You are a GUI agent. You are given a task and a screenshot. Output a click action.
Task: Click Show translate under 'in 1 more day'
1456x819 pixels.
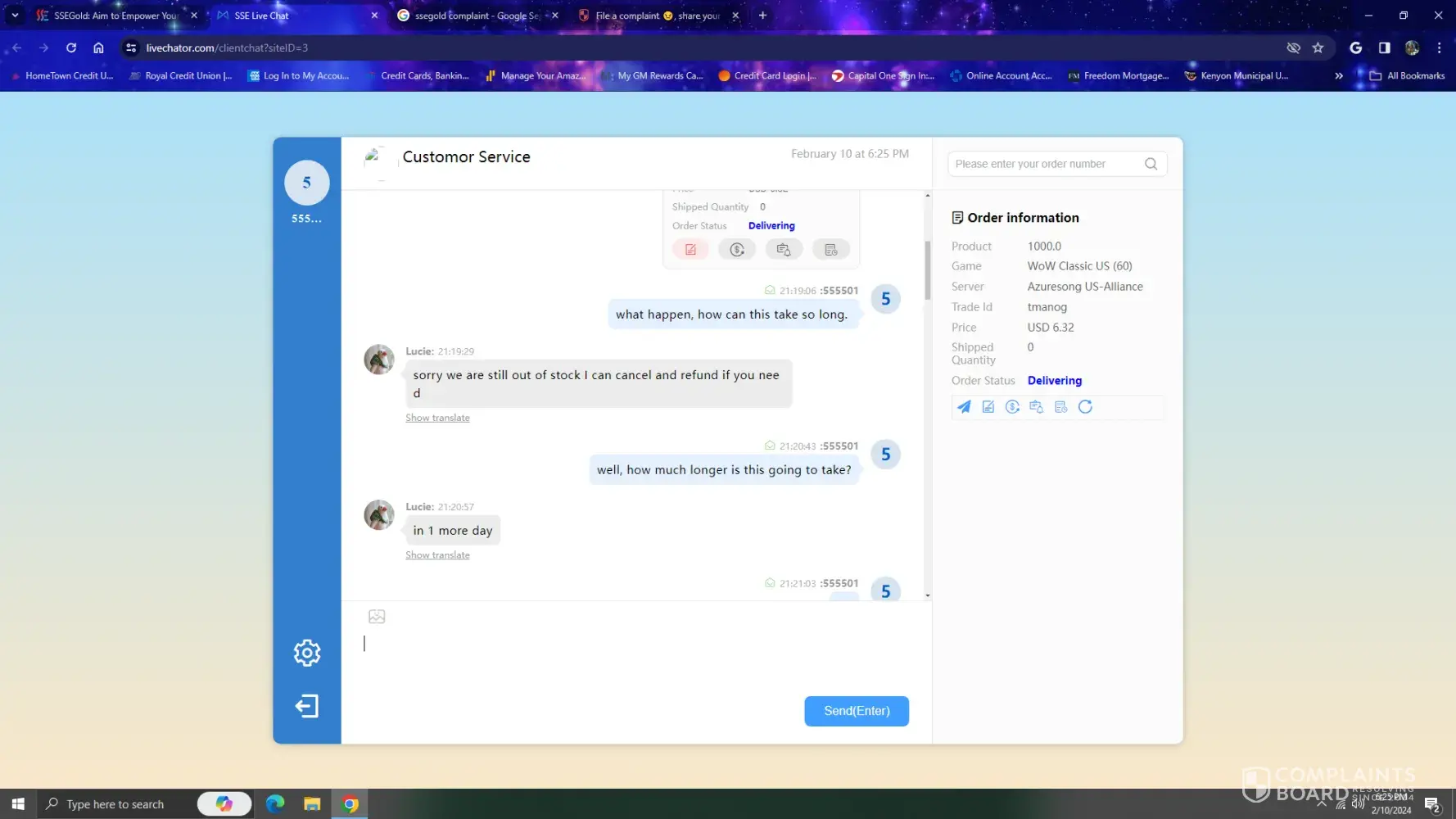[437, 555]
